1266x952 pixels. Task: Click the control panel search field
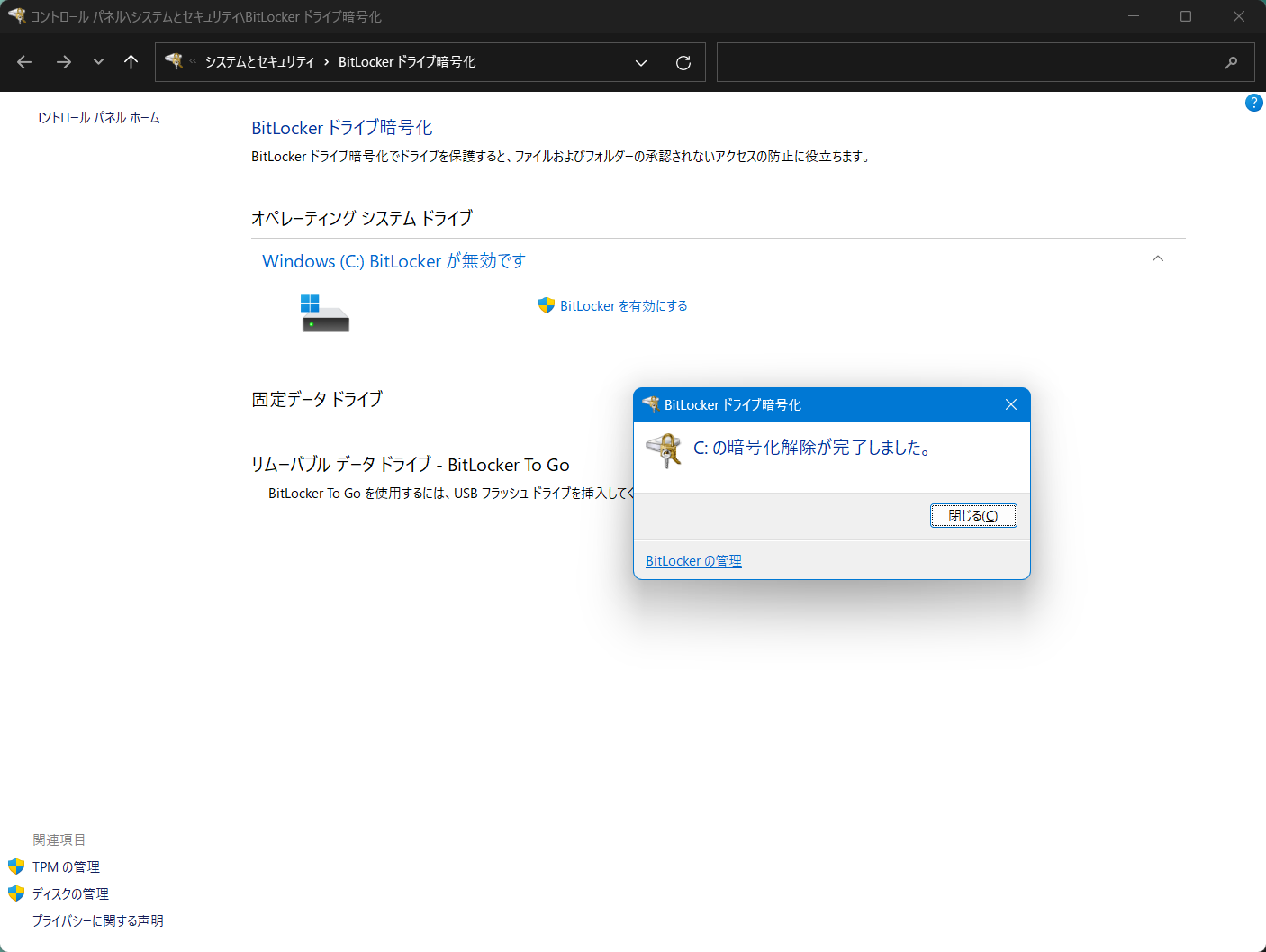985,62
